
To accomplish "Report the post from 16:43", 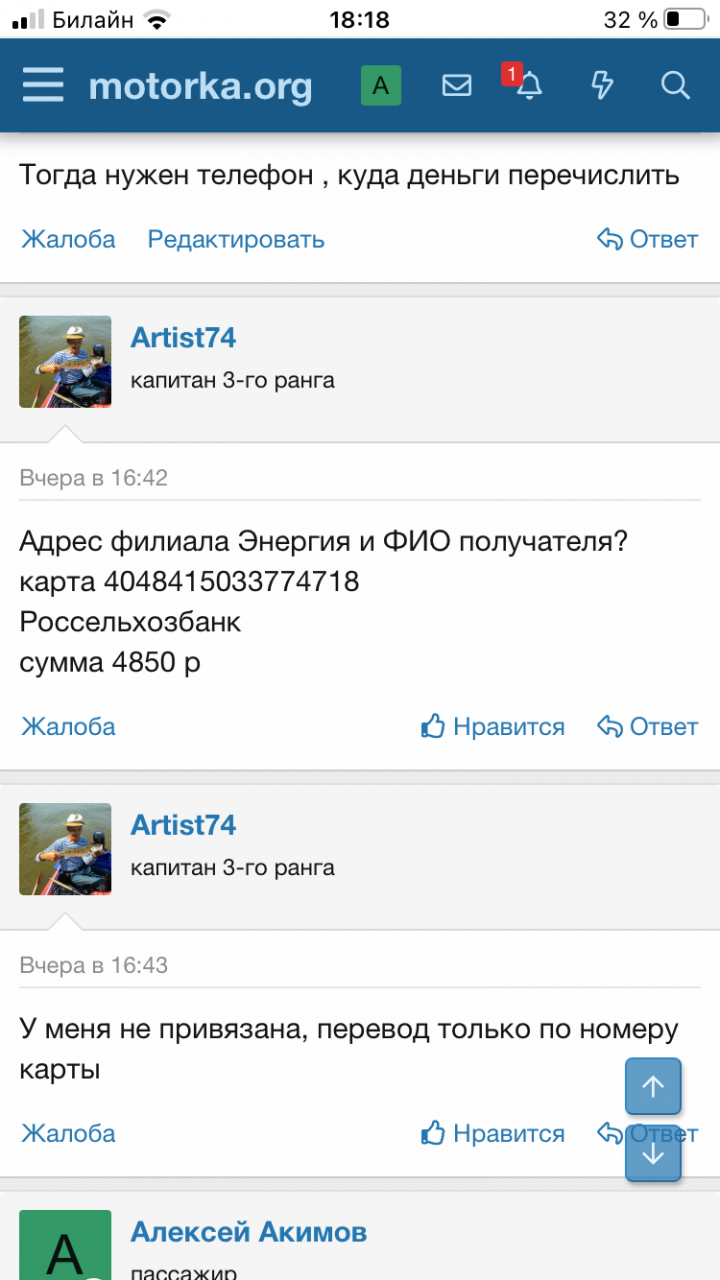I will 68,1133.
